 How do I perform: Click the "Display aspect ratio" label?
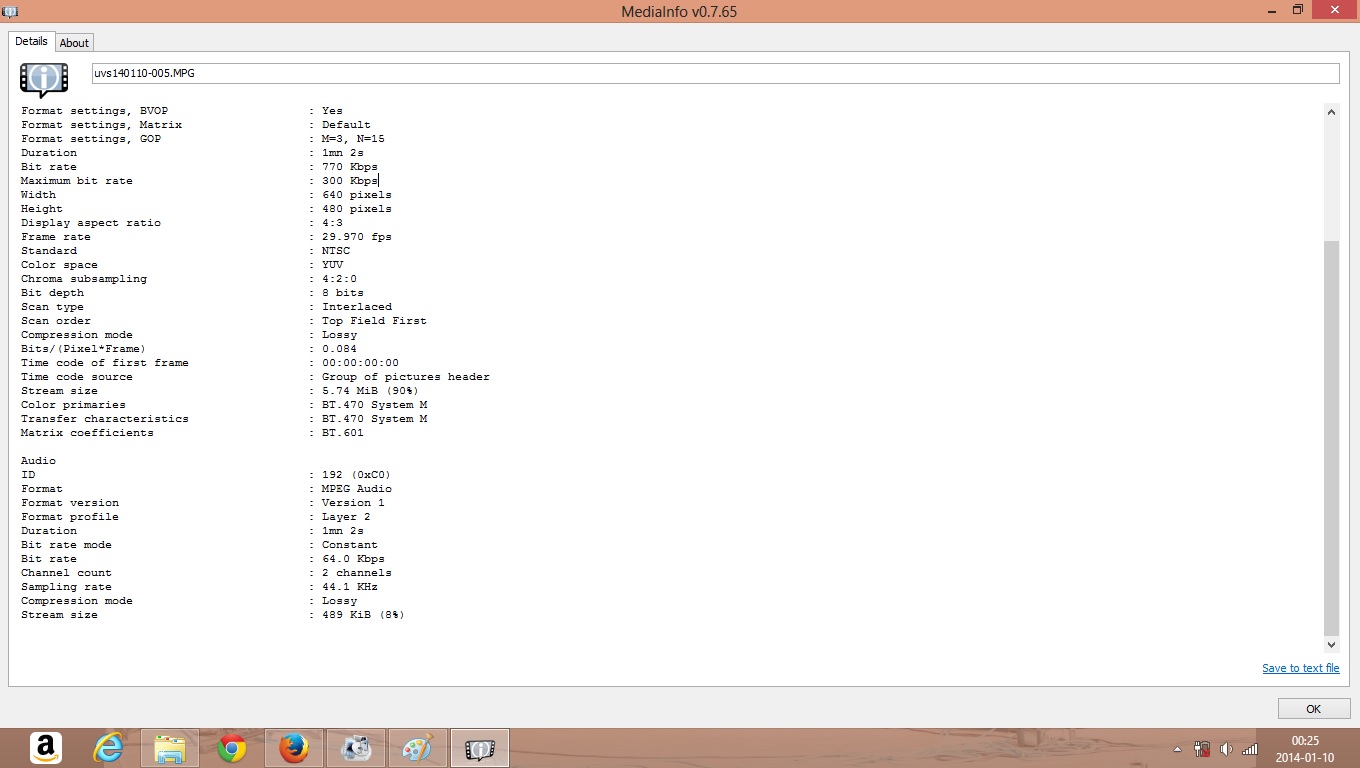point(91,223)
